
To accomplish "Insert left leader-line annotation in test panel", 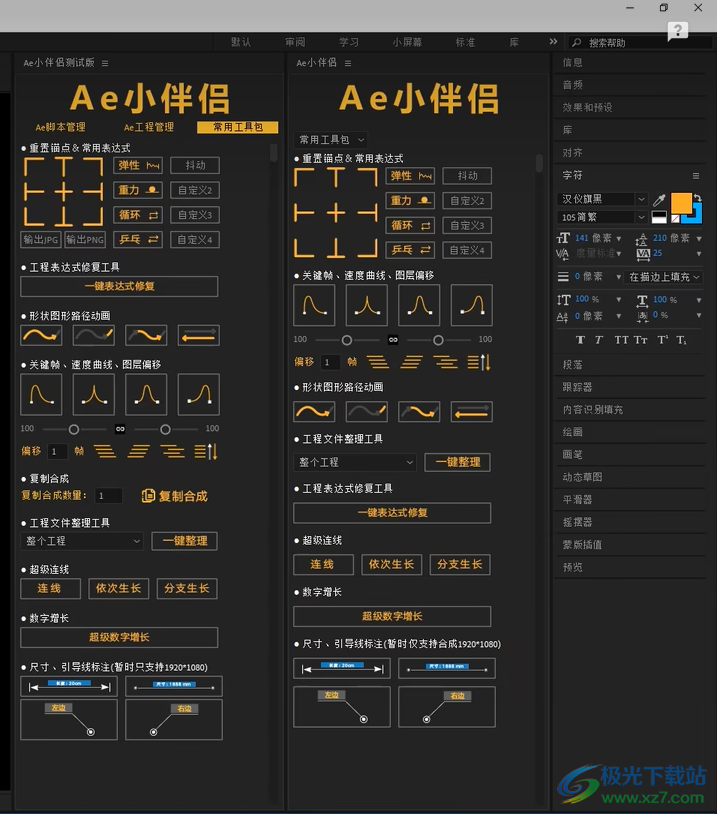I will coord(69,720).
